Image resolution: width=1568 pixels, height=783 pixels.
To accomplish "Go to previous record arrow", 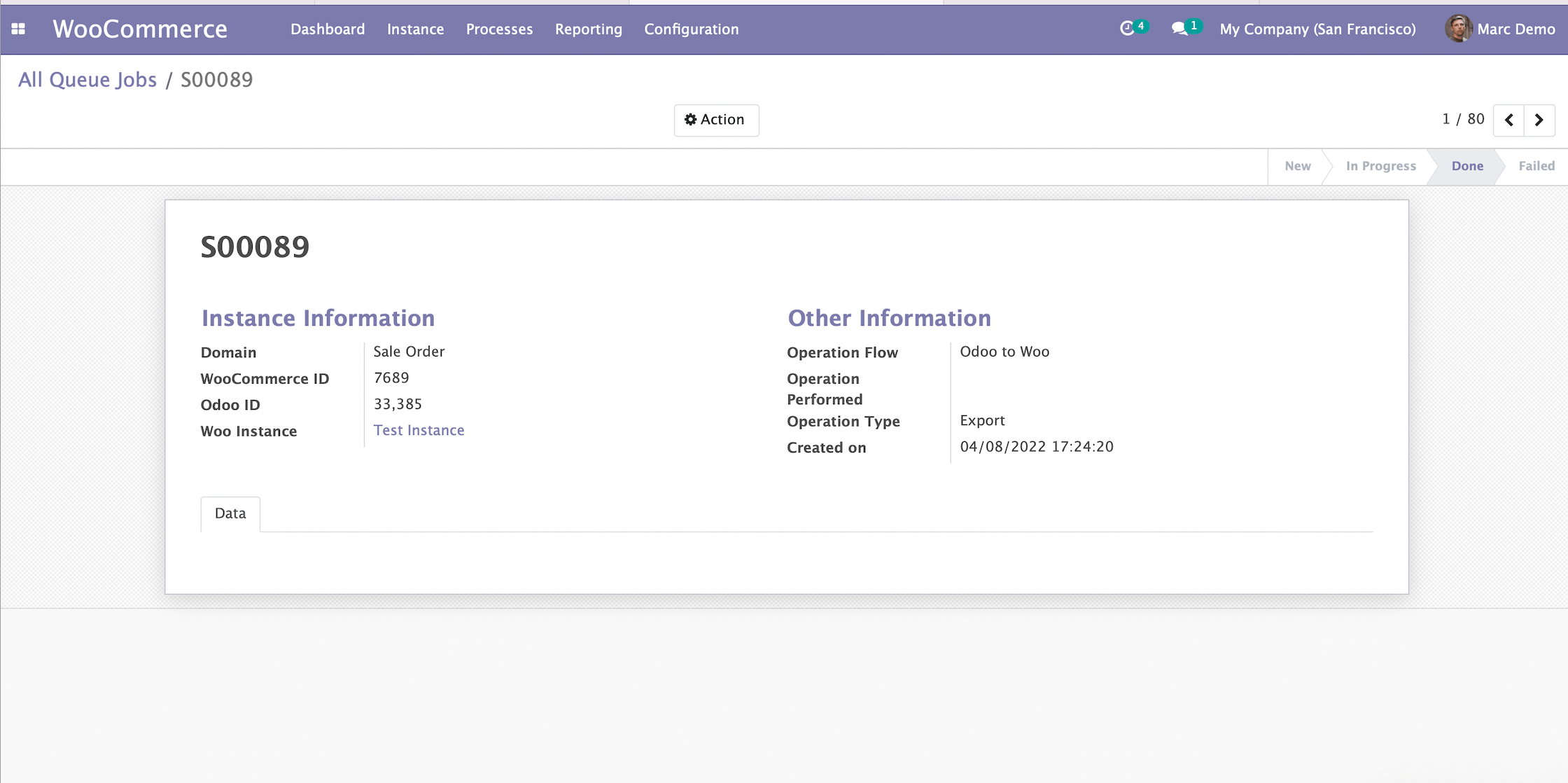I will (x=1509, y=120).
